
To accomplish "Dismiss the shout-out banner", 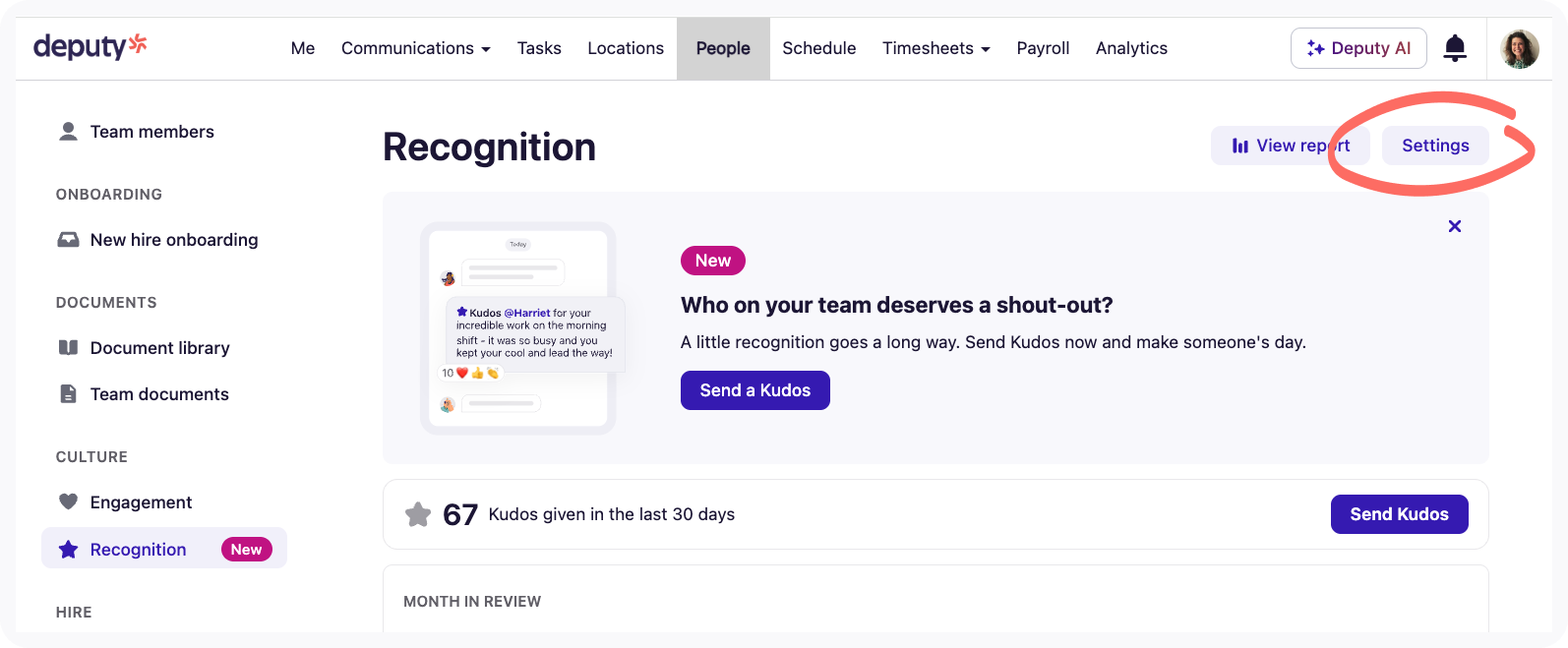I will pos(1455,226).
